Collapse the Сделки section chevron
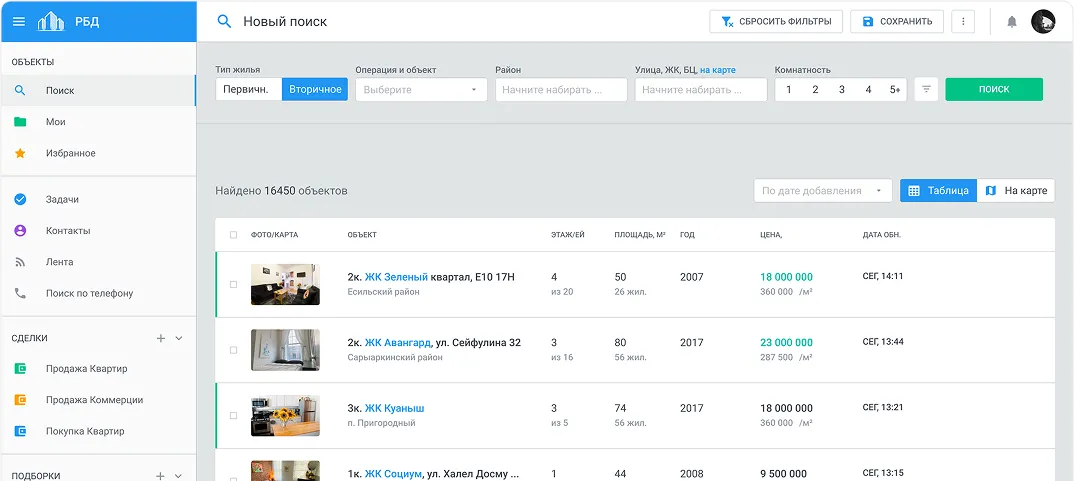Image resolution: width=1074 pixels, height=481 pixels. pos(179,338)
